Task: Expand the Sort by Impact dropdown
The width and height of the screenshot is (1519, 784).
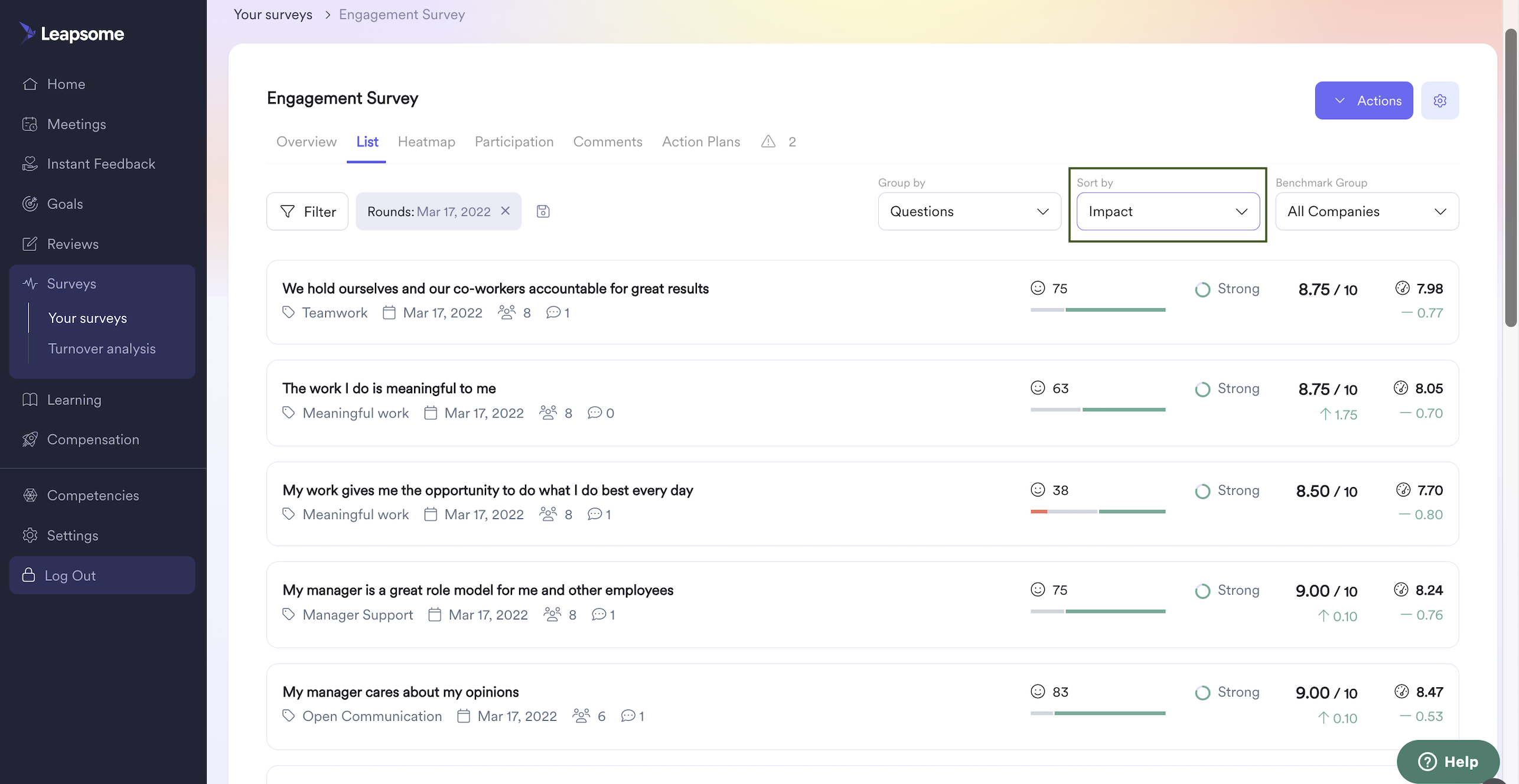Action: (1167, 211)
